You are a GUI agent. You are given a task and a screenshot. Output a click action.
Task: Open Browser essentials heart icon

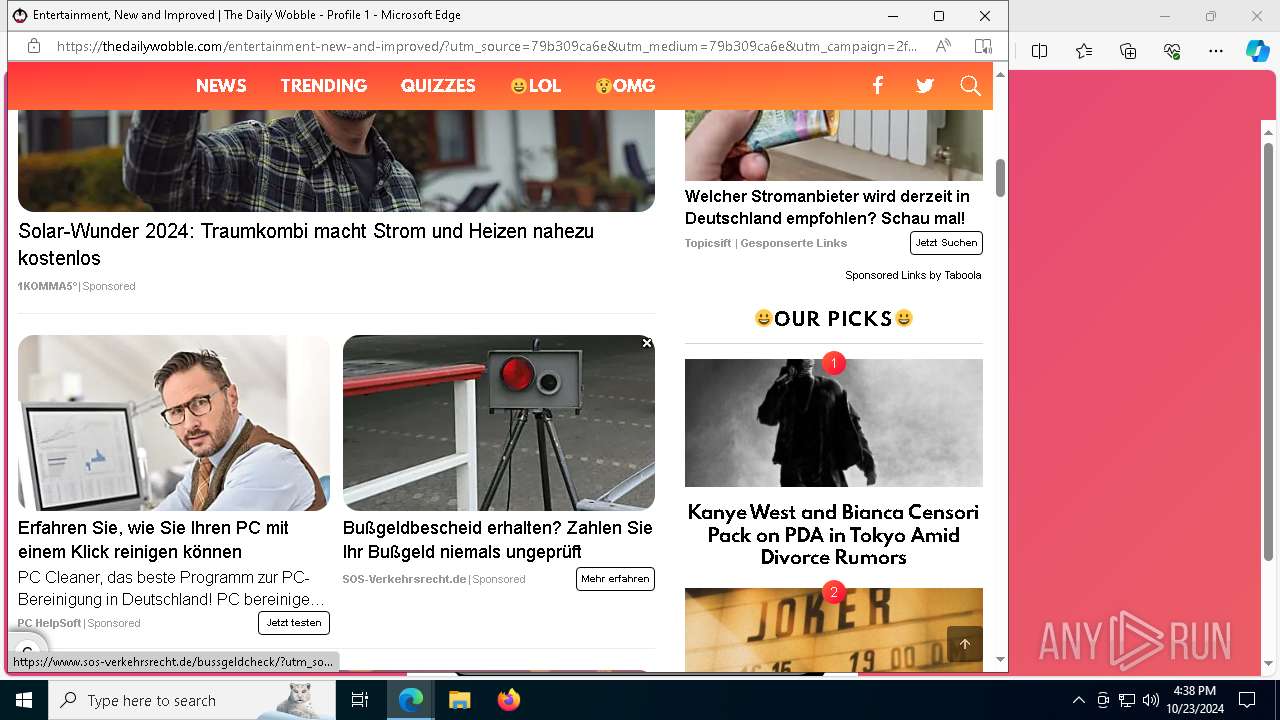pyautogui.click(x=1172, y=51)
